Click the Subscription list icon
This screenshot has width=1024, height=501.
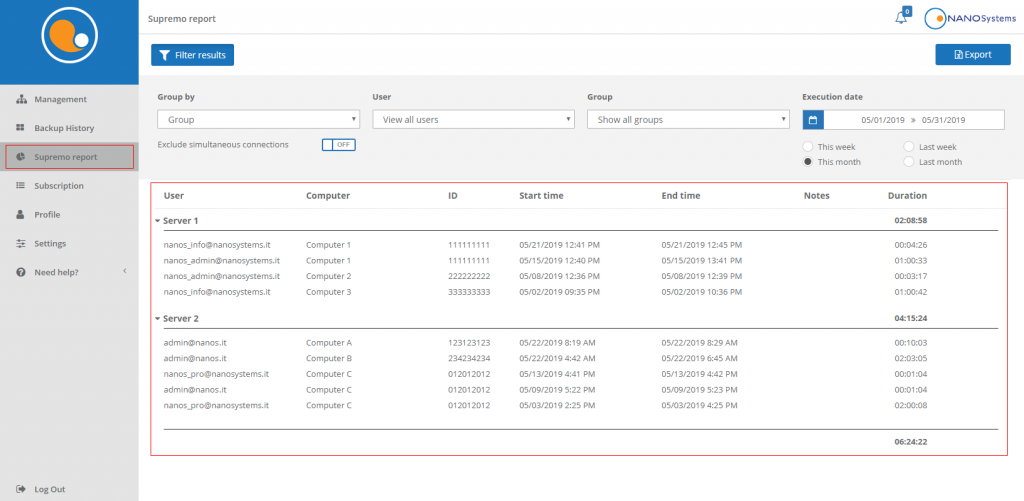[x=20, y=186]
